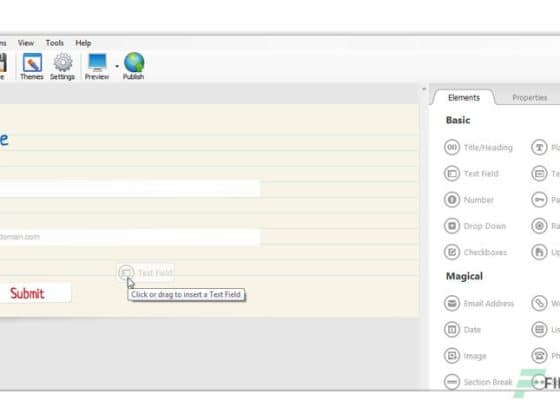Click the Basic section heading
The width and height of the screenshot is (560, 420).
[x=458, y=120]
